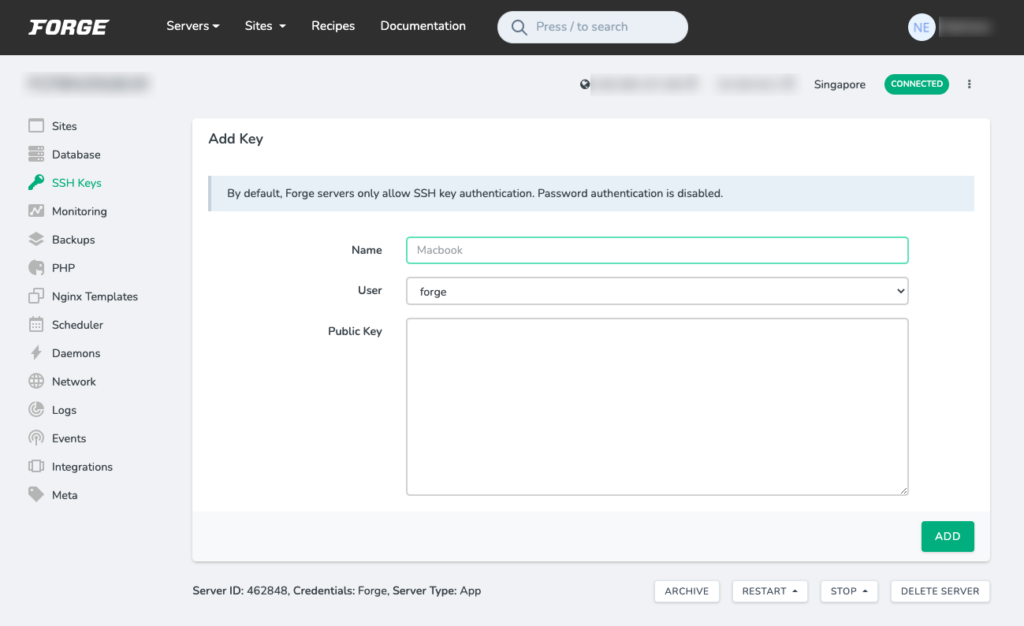Click the Logs sidebar icon
The width and height of the screenshot is (1024, 626).
pos(36,409)
